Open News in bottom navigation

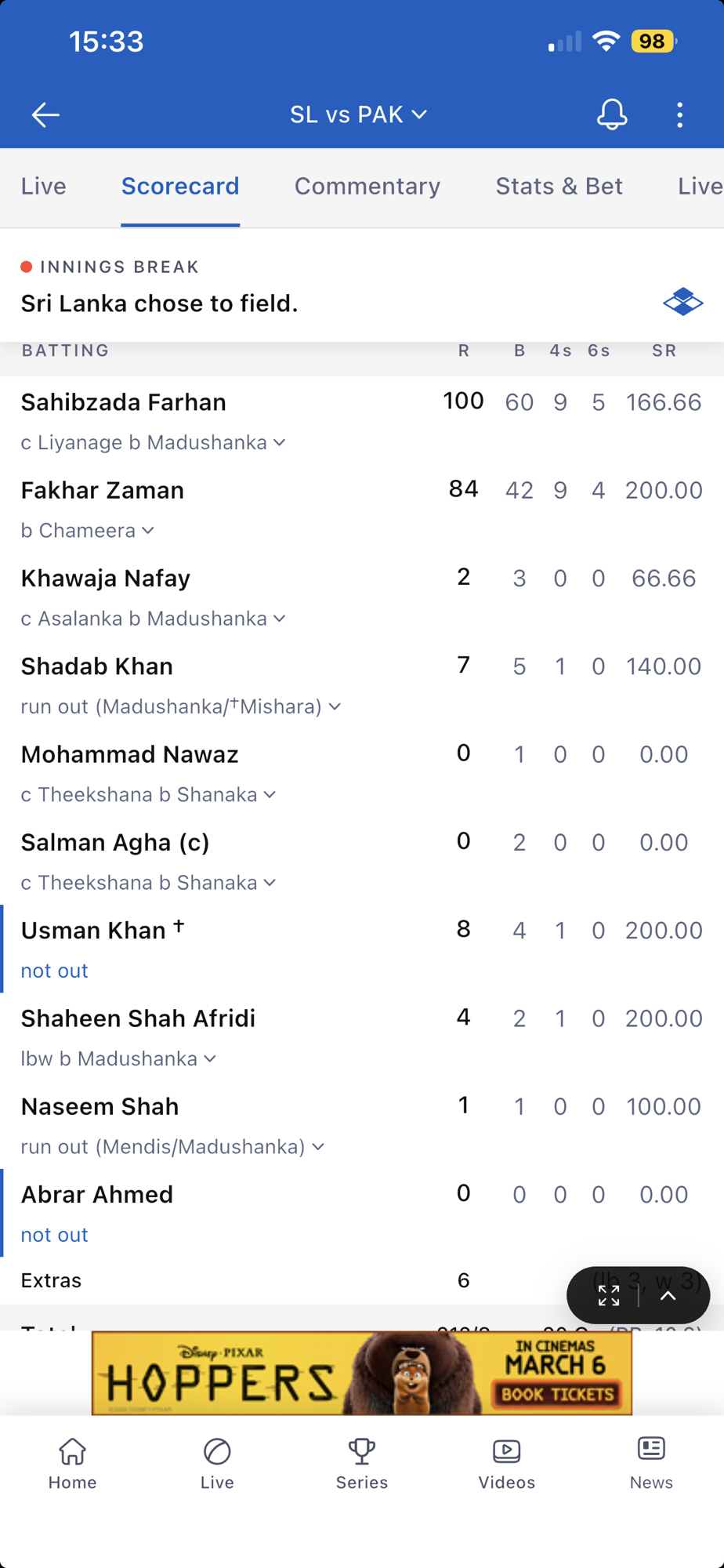[x=651, y=1463]
